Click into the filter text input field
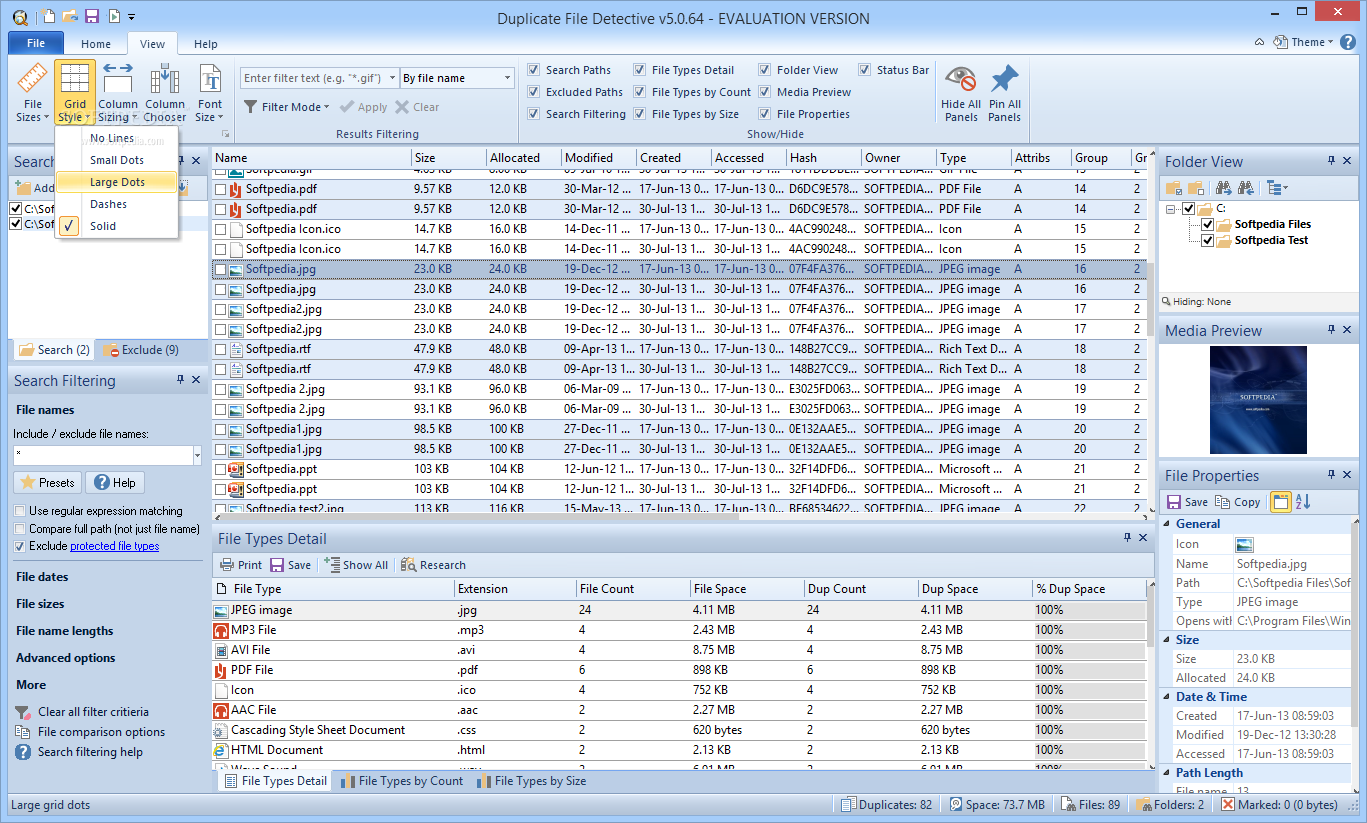This screenshot has height=823, width=1367. (x=313, y=78)
